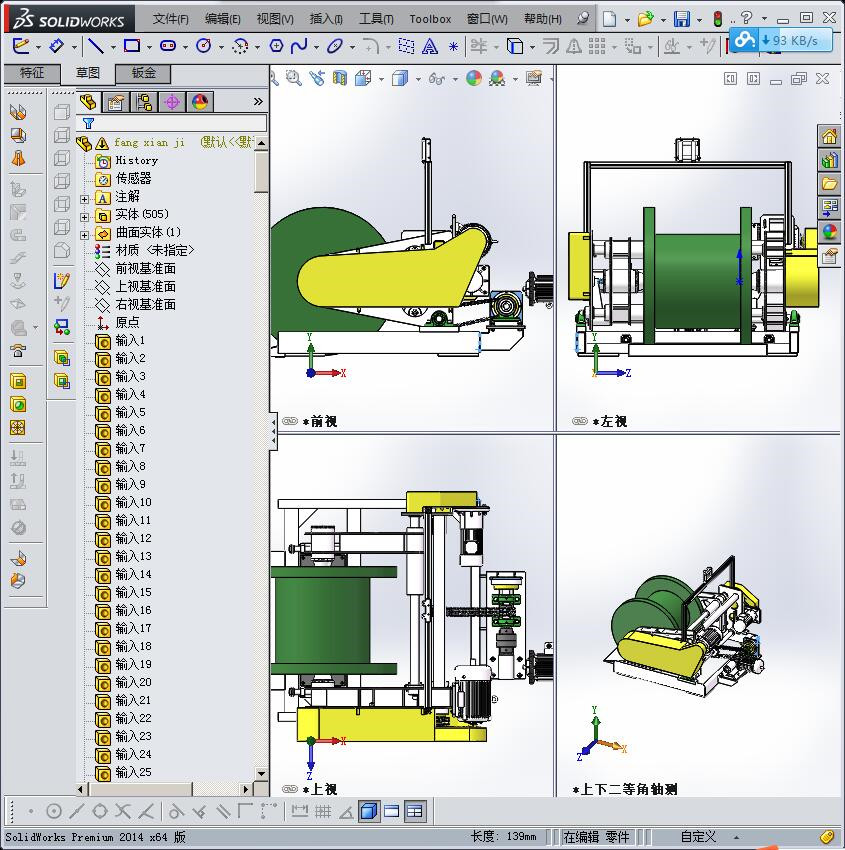Toggle the center point snap

coord(54,812)
